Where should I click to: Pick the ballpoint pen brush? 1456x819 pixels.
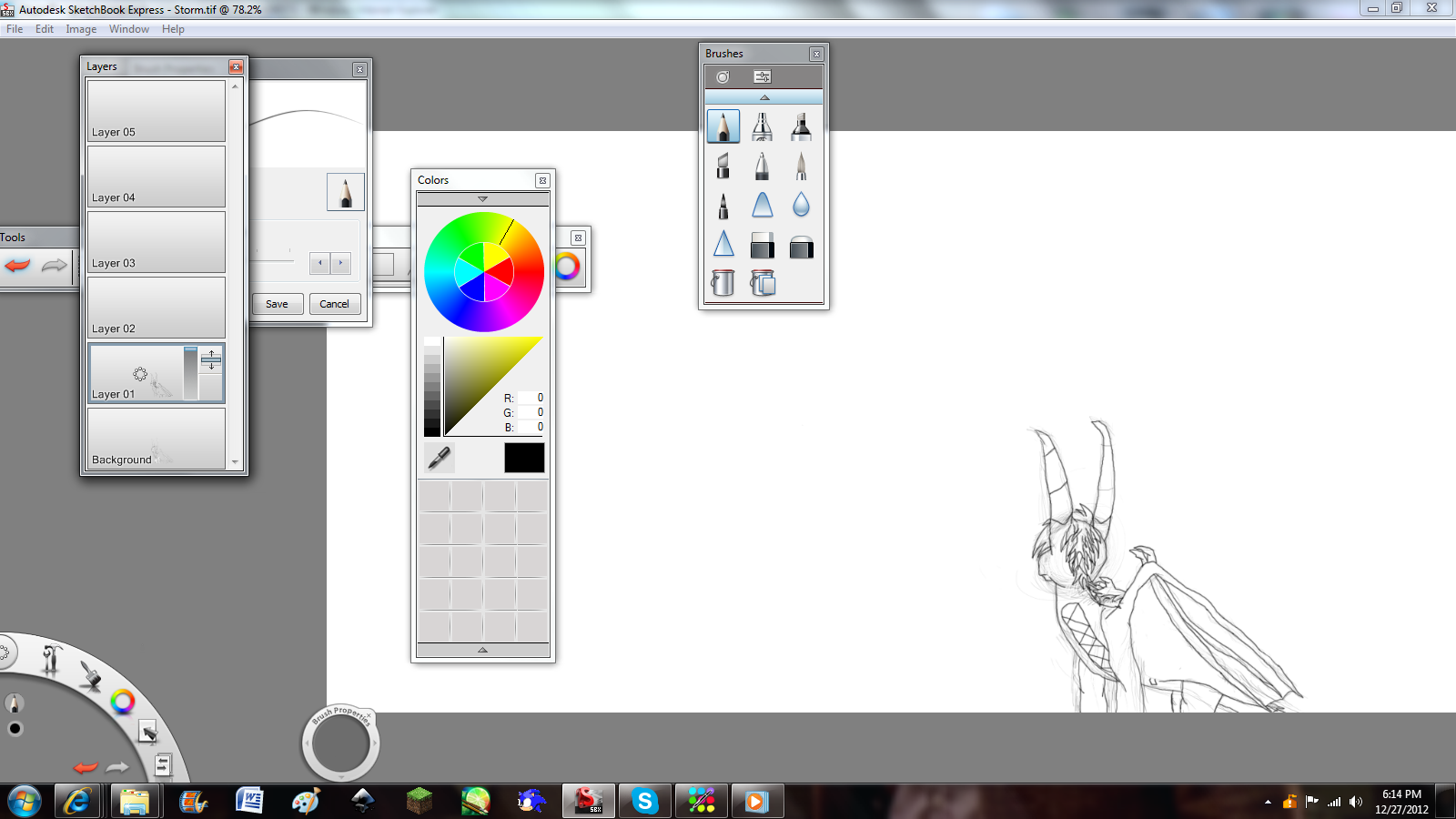(x=763, y=166)
